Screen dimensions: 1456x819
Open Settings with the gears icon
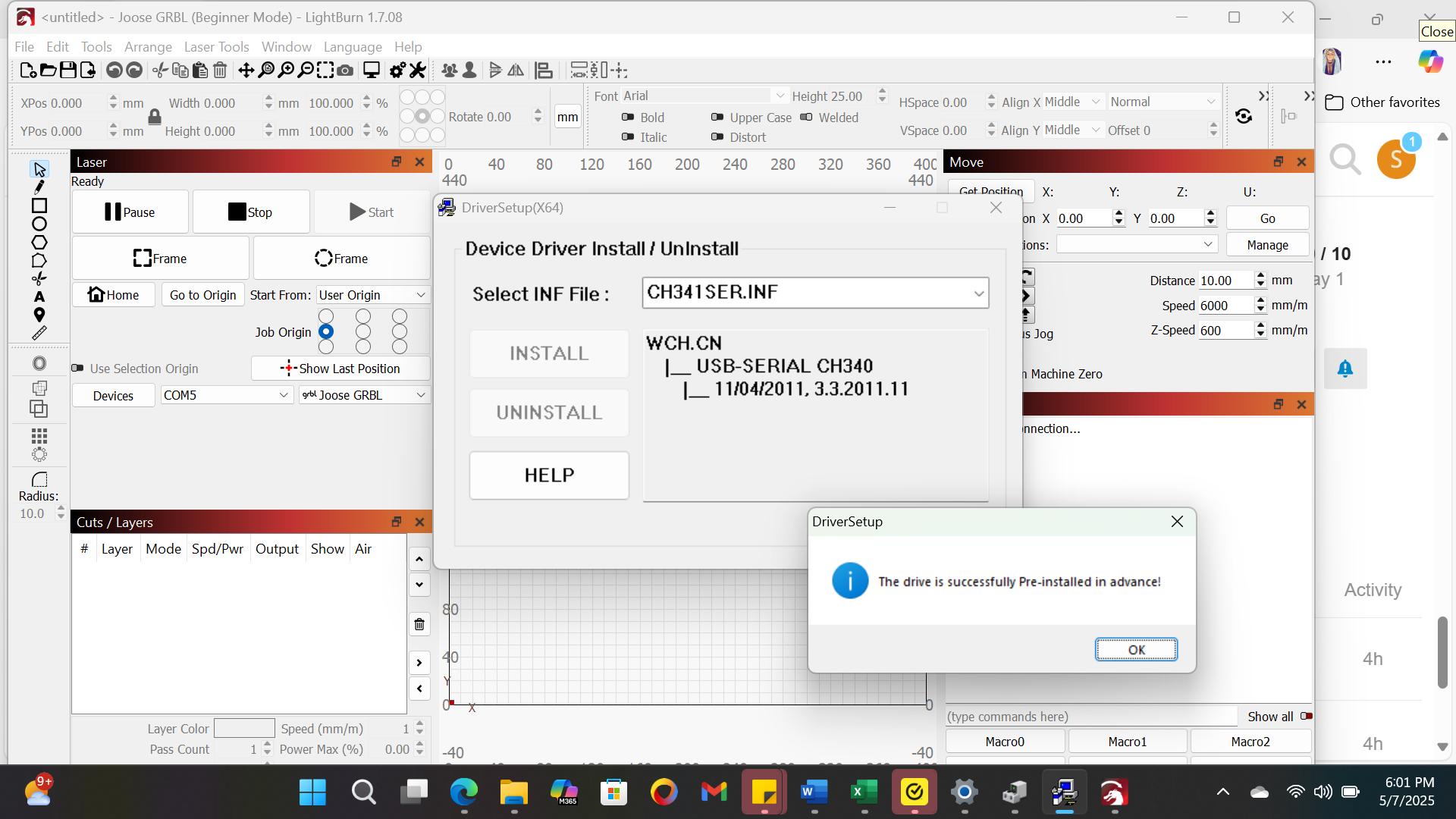tap(397, 71)
